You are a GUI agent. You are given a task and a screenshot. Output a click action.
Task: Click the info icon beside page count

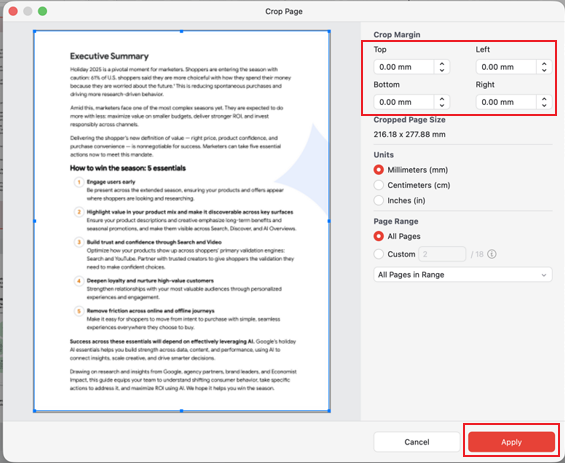[492, 254]
